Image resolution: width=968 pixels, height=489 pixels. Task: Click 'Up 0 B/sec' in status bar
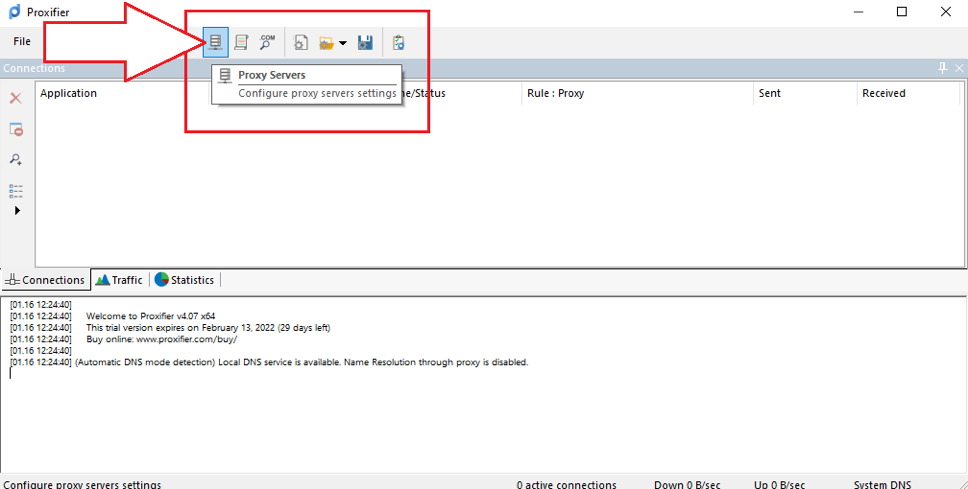tap(779, 485)
